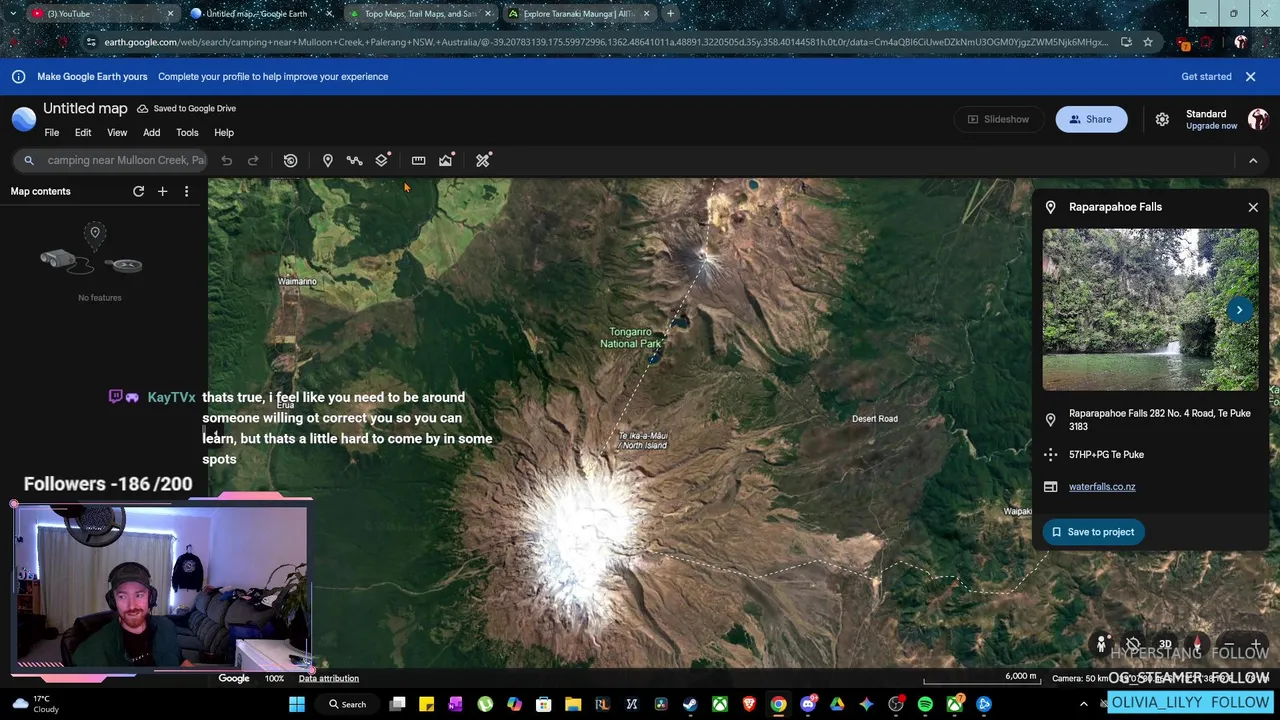The height and width of the screenshot is (720, 1280).
Task: Add a new item to Map contents
Action: [162, 191]
